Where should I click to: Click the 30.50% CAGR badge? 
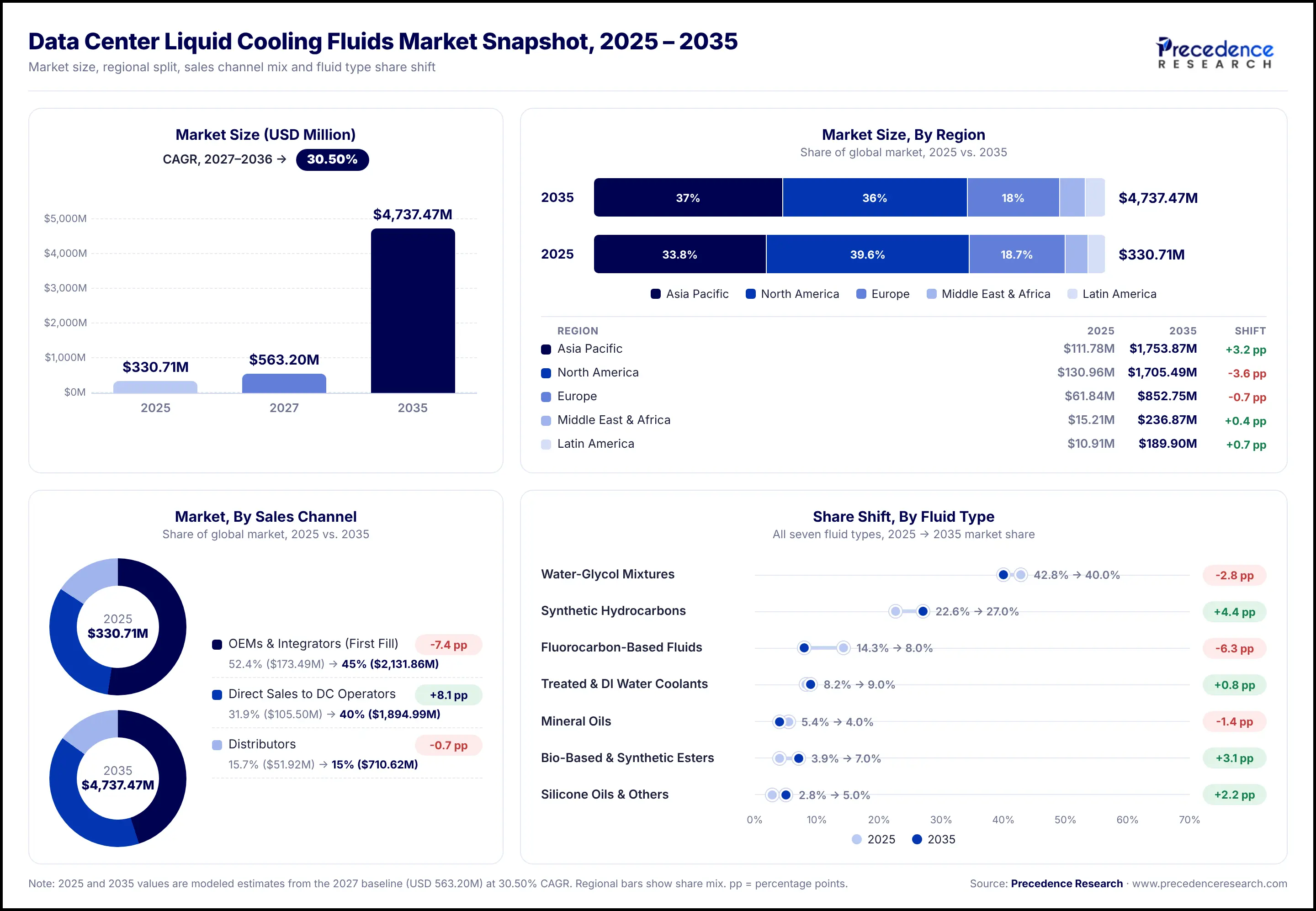[332, 159]
